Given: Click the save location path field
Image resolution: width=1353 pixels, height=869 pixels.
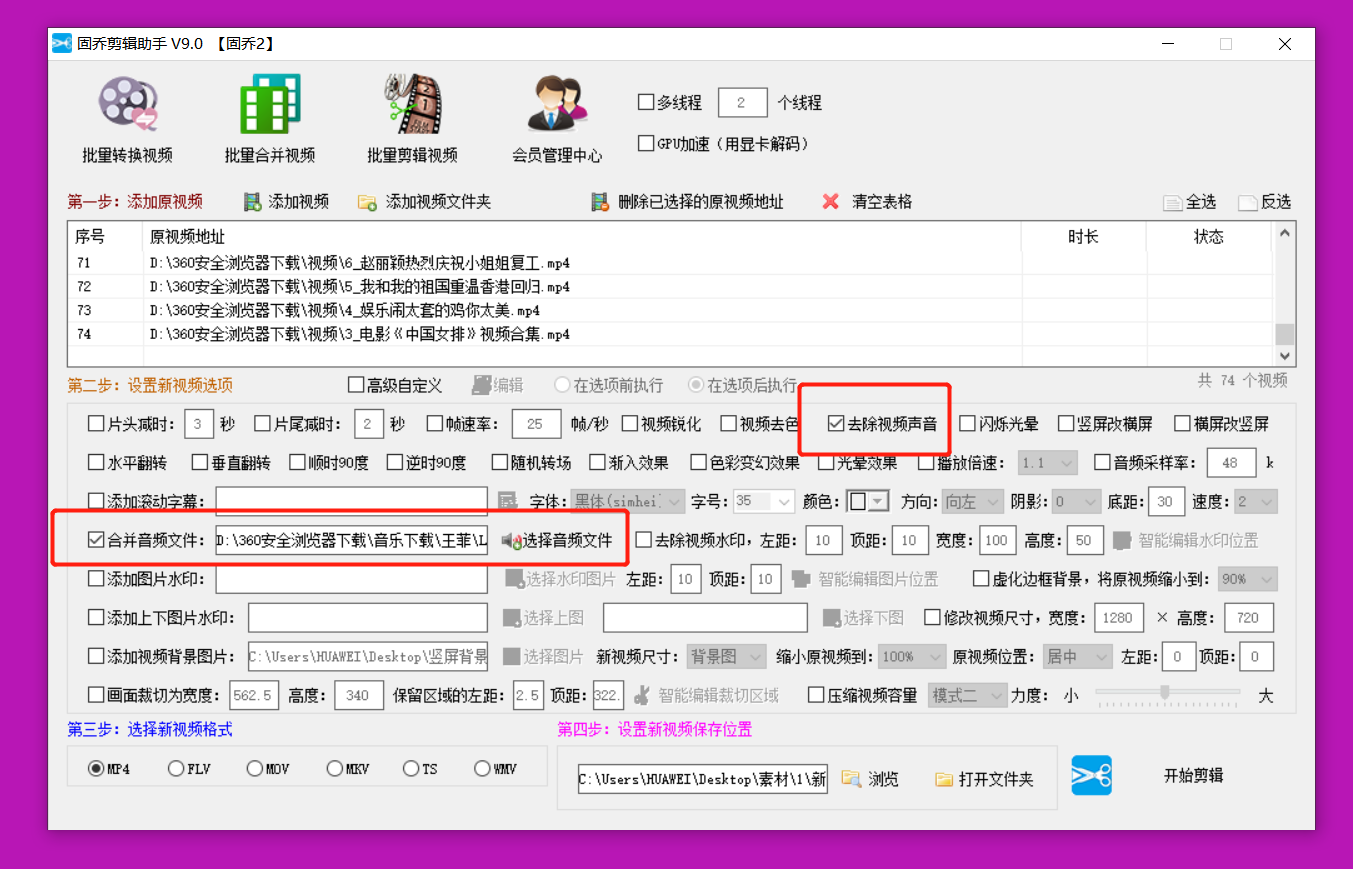Looking at the screenshot, I should coord(703,779).
